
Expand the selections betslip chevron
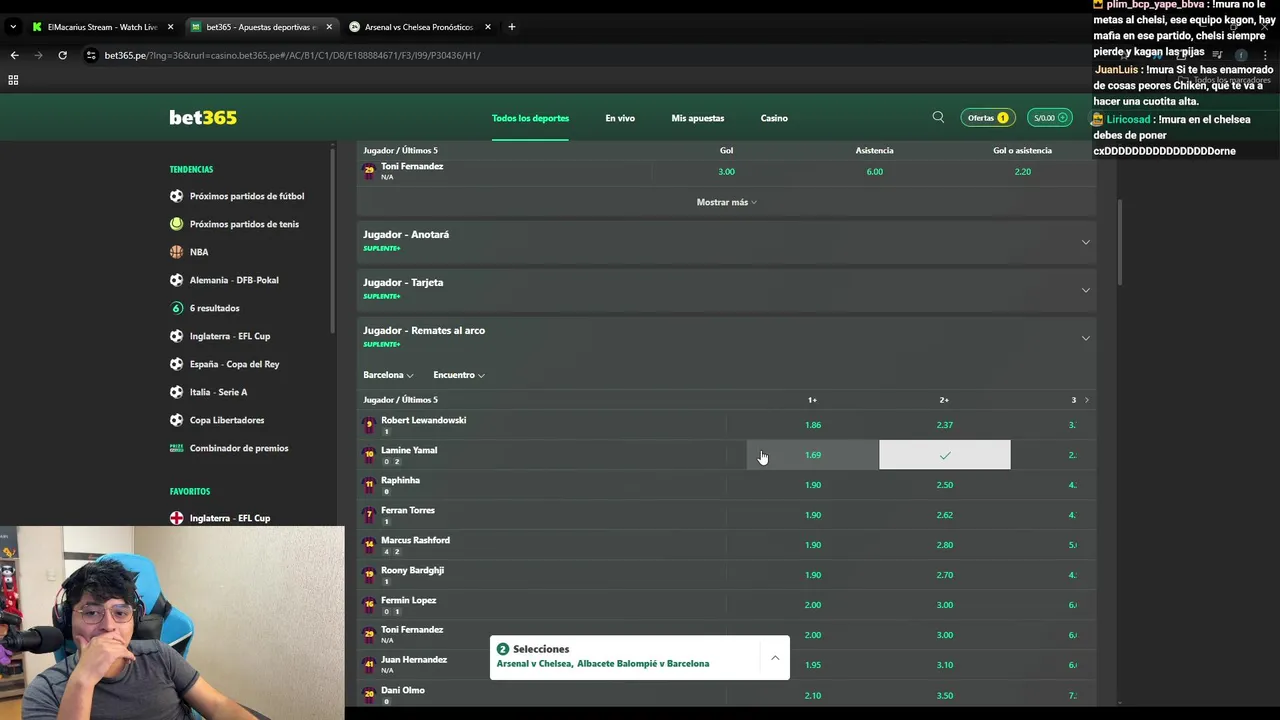775,657
